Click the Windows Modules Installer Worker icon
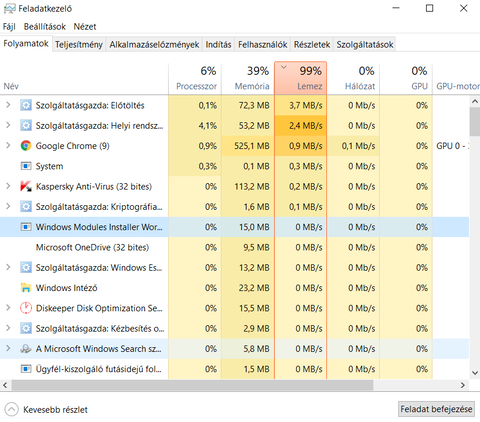Screen dimensions: 480x422 [x=26, y=227]
